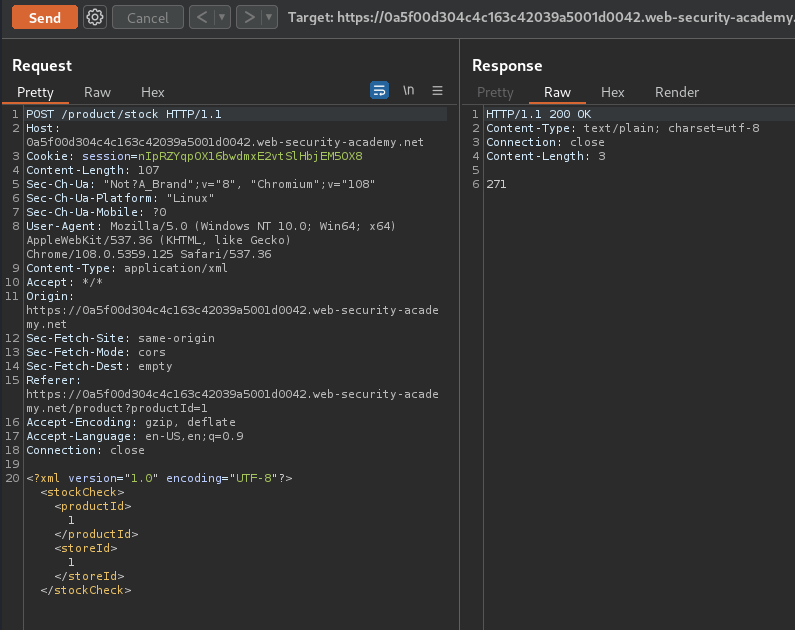Viewport: 795px width, 630px height.
Task: Click the Sec-Fetch-Mode: cors header
Action: click(96, 352)
